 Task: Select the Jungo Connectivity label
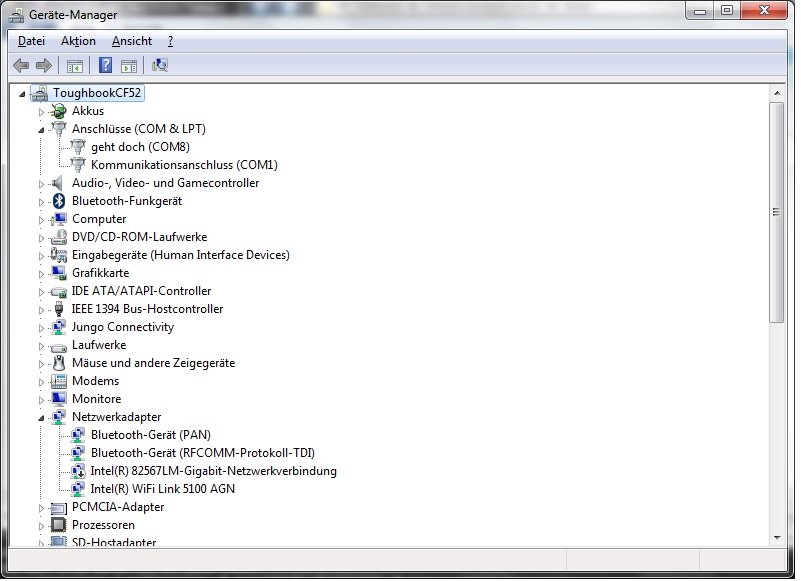point(123,327)
